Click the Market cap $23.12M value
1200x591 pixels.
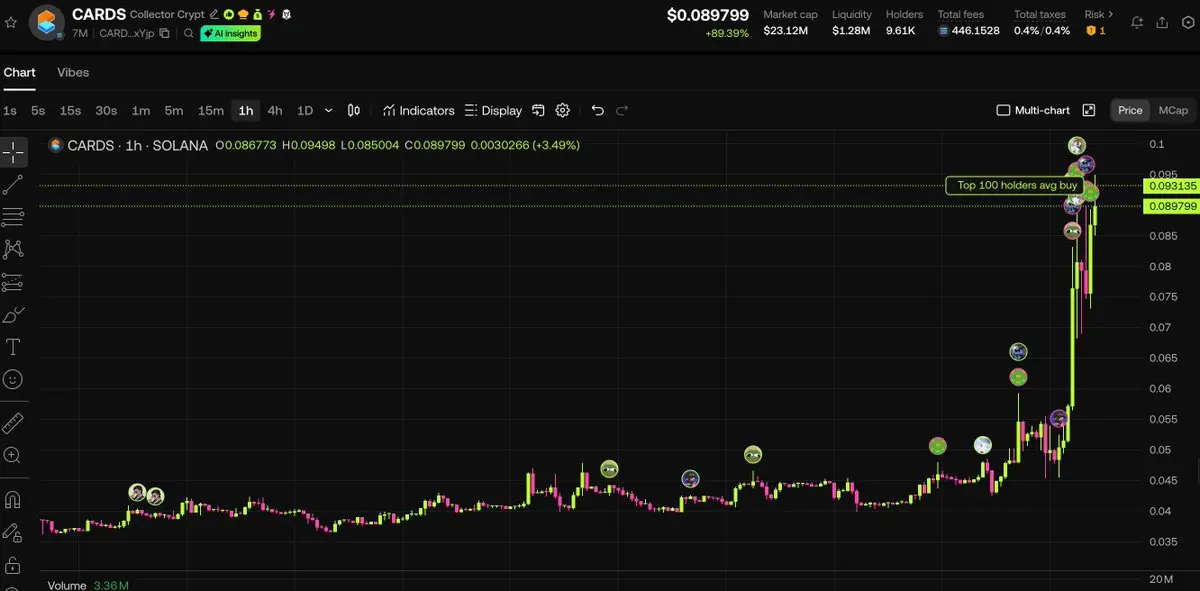[x=785, y=31]
